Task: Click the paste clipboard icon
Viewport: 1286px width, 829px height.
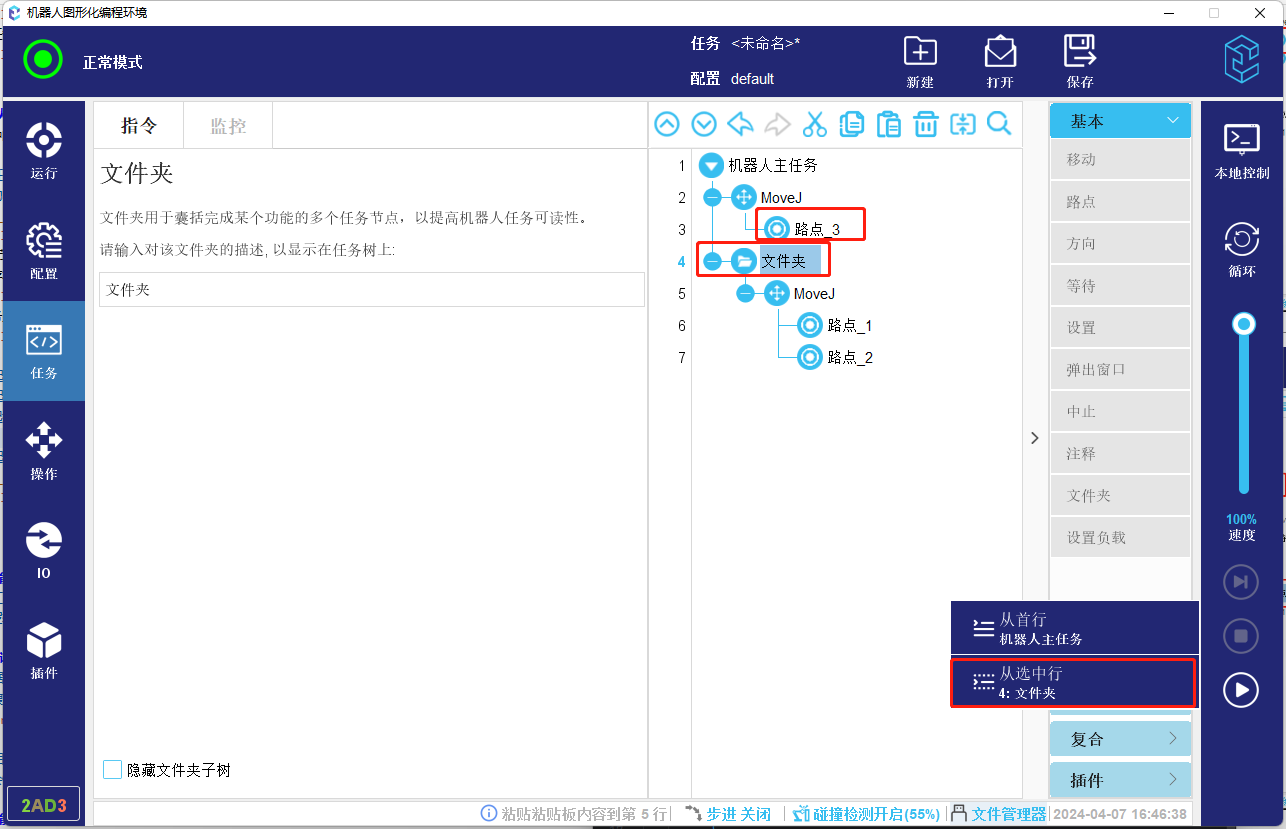Action: 888,124
